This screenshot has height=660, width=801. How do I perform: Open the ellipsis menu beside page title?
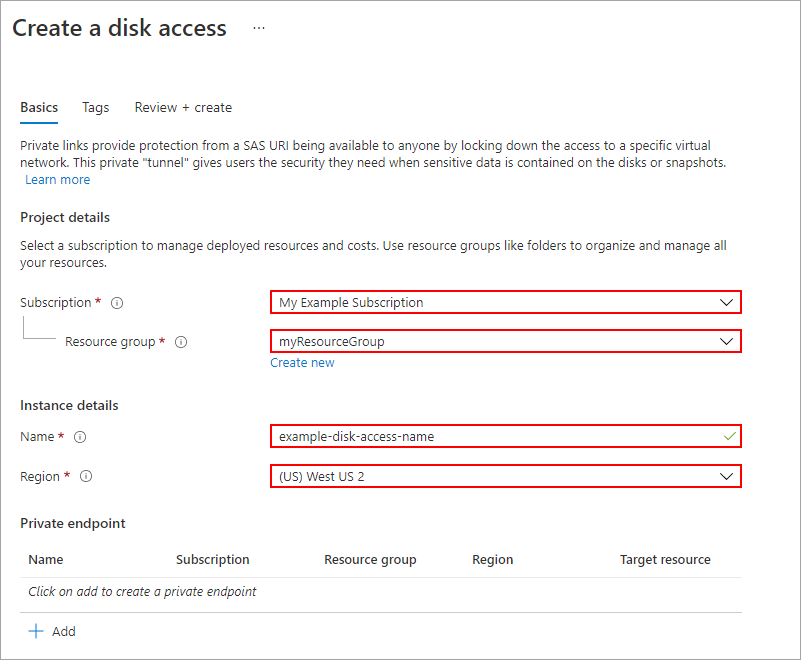pyautogui.click(x=259, y=28)
